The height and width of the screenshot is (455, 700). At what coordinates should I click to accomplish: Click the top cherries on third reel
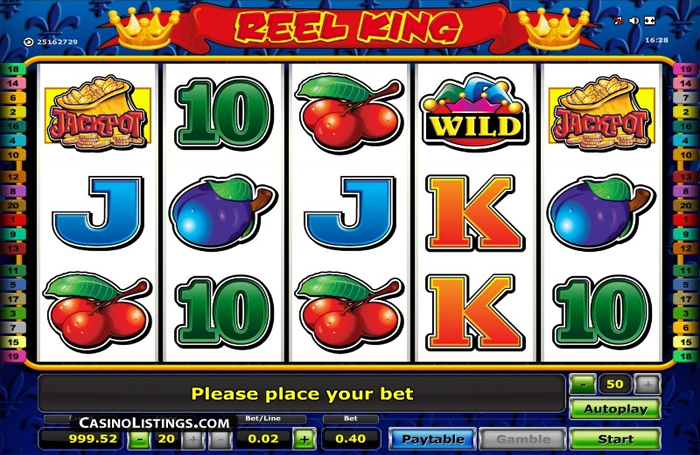[349, 111]
